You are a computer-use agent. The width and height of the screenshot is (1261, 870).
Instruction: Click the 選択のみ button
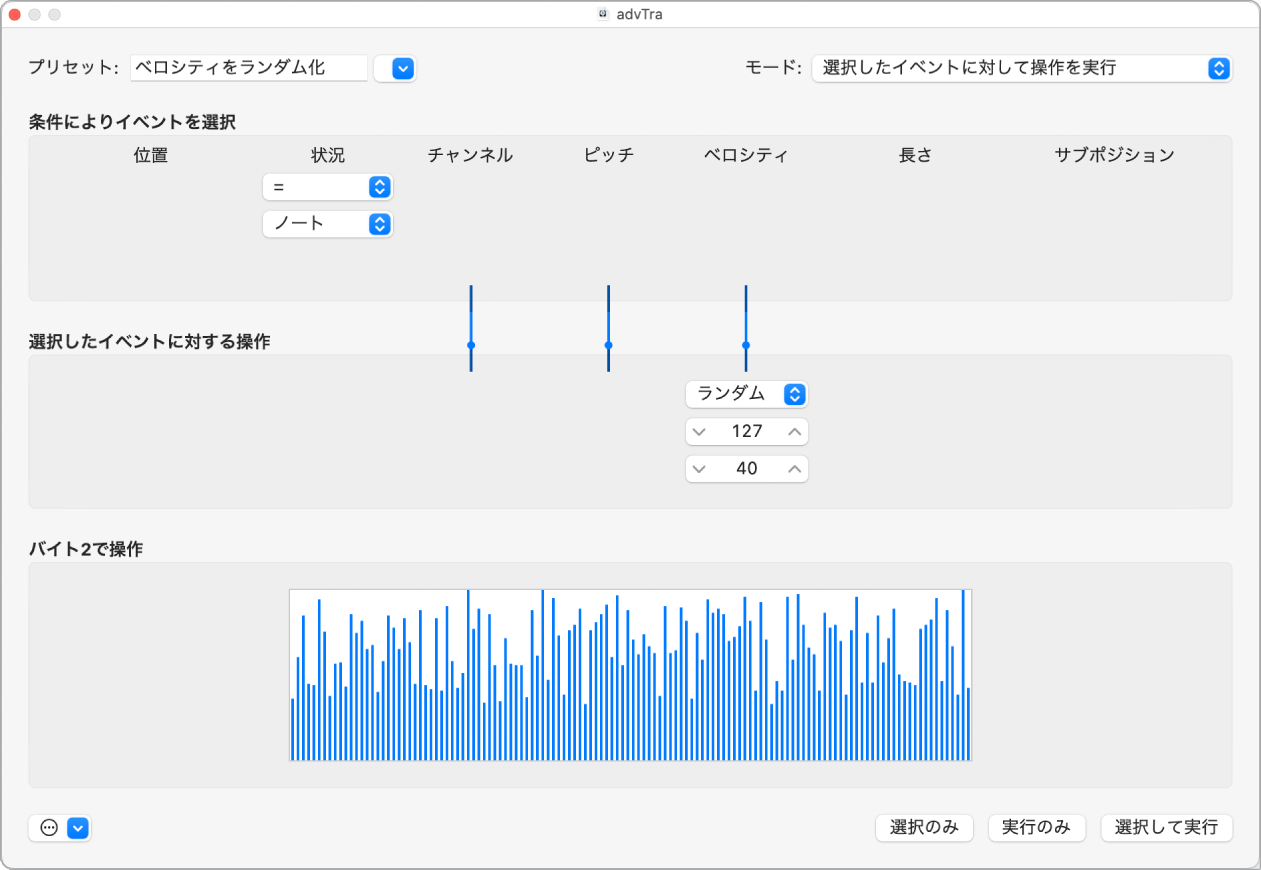coord(923,828)
